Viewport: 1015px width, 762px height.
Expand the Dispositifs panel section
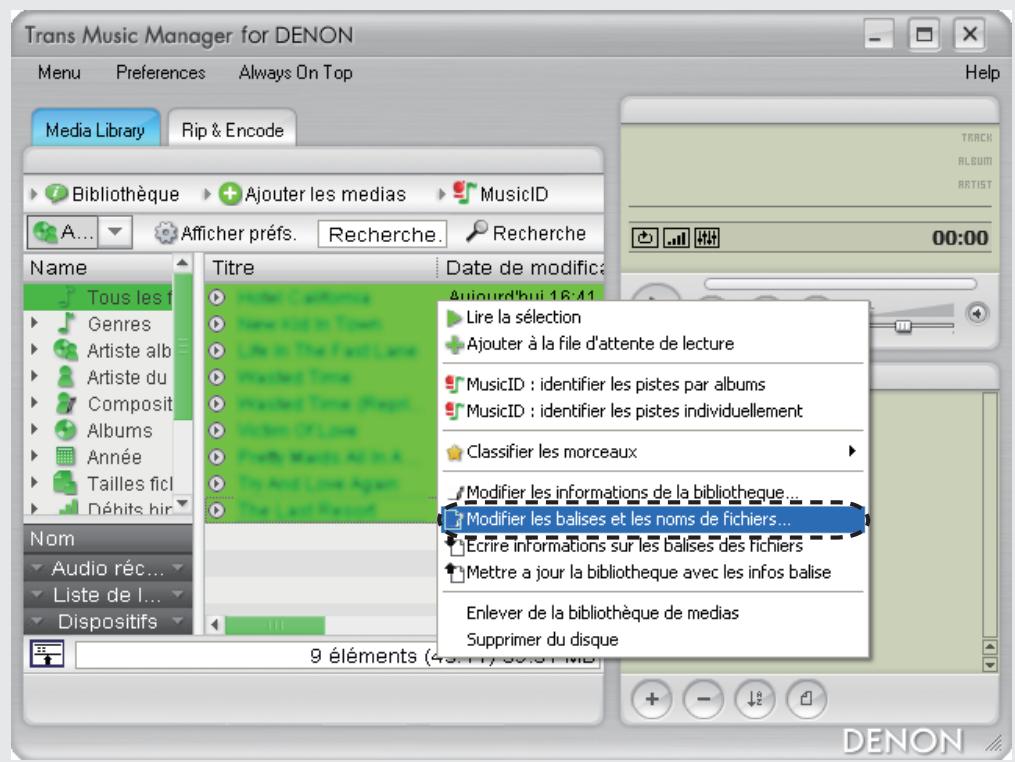click(x=107, y=622)
